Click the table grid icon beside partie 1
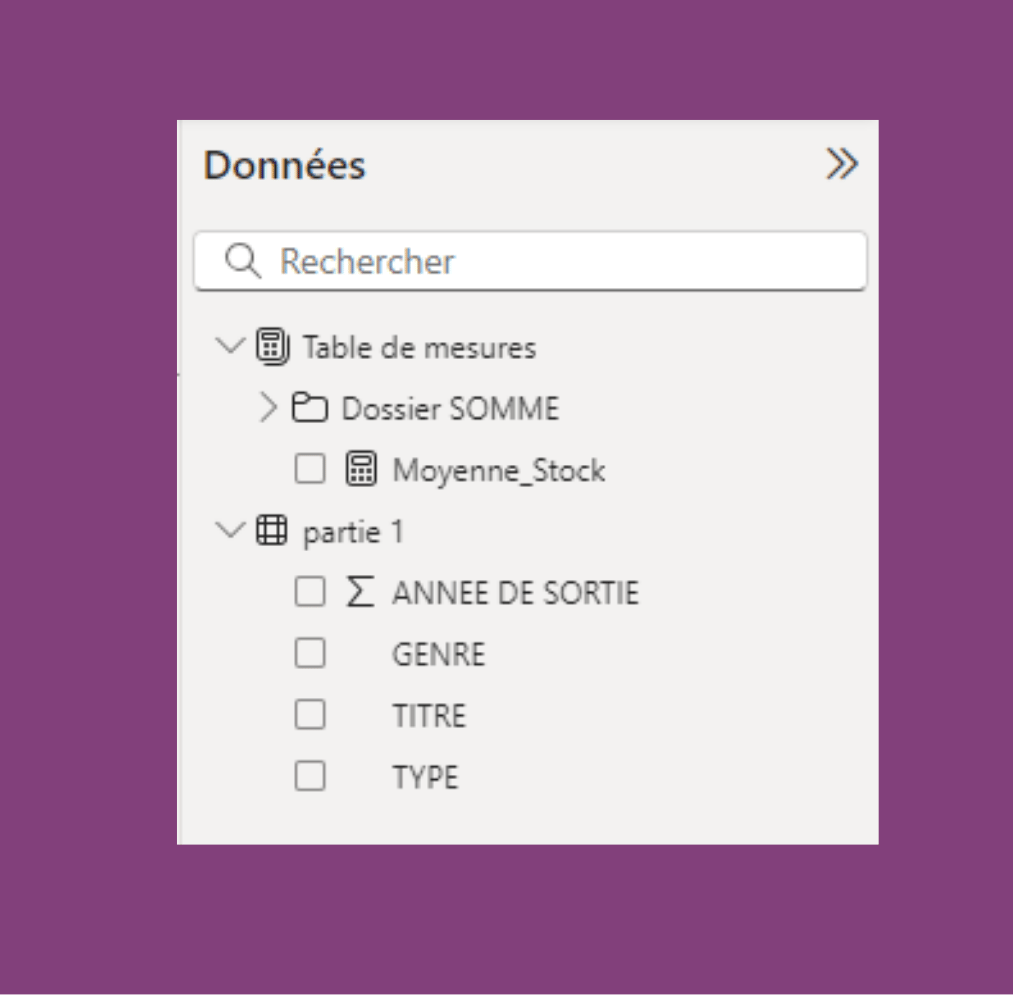 click(x=270, y=531)
